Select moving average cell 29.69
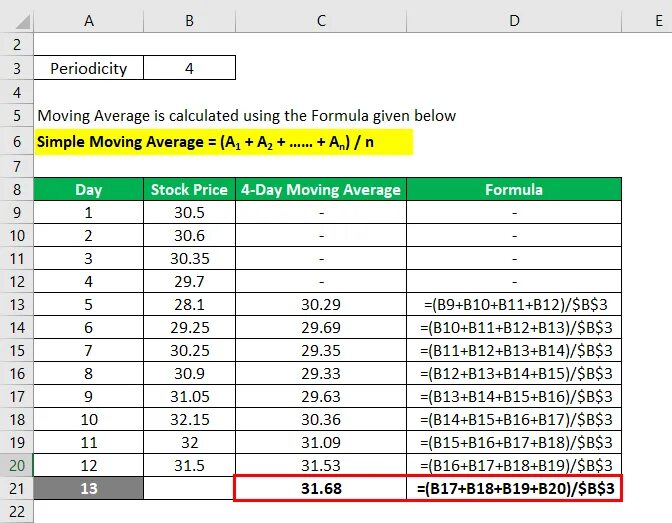 tap(321, 328)
